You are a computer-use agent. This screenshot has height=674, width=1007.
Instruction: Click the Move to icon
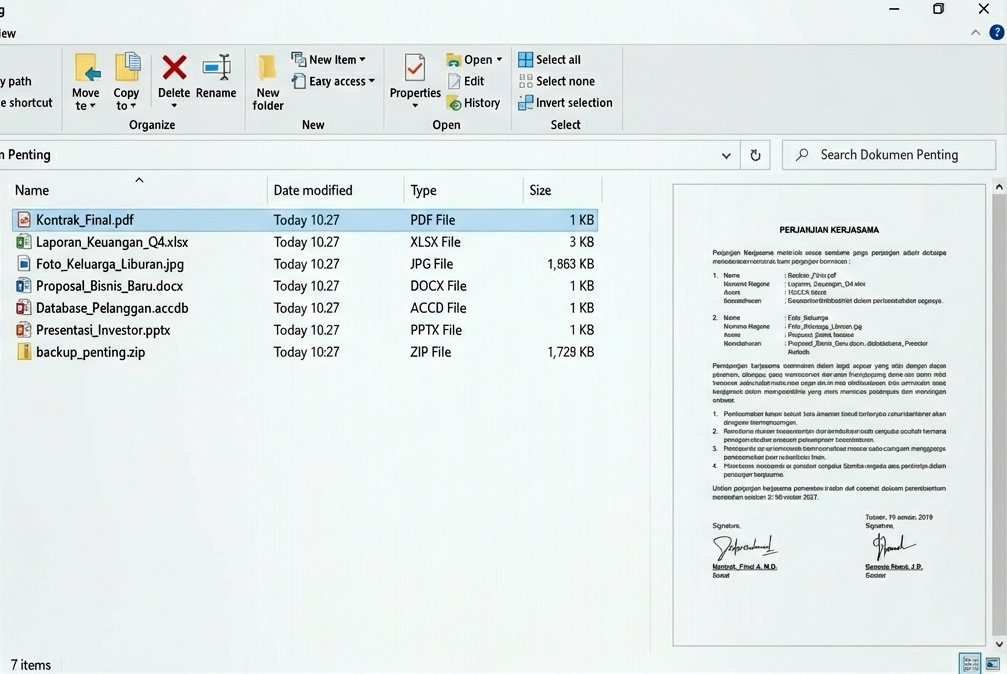point(86,76)
